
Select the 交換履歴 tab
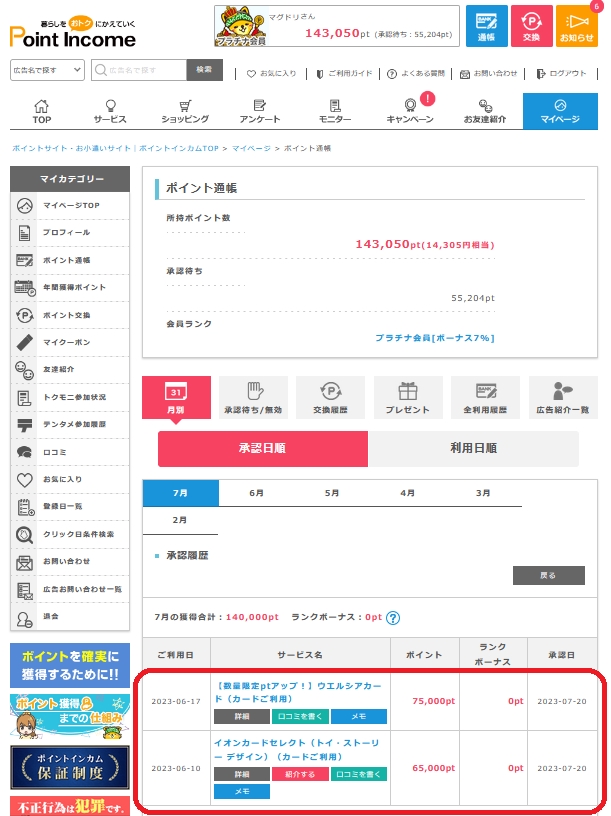pyautogui.click(x=330, y=398)
